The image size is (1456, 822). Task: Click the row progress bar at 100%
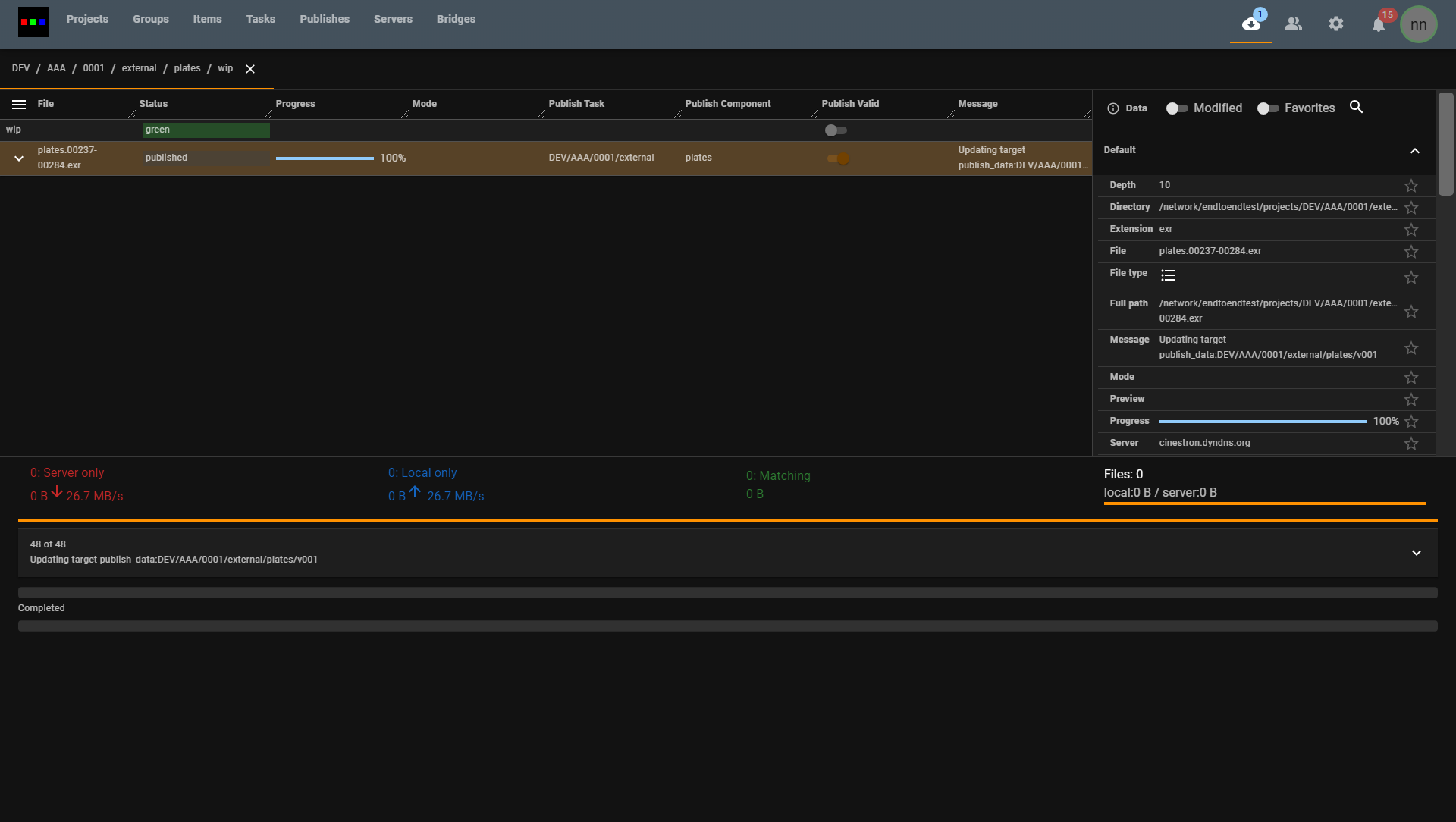tap(325, 158)
